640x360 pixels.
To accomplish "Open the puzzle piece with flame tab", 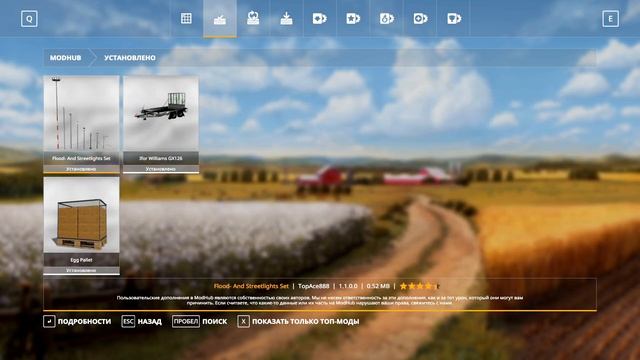I will pos(387,18).
